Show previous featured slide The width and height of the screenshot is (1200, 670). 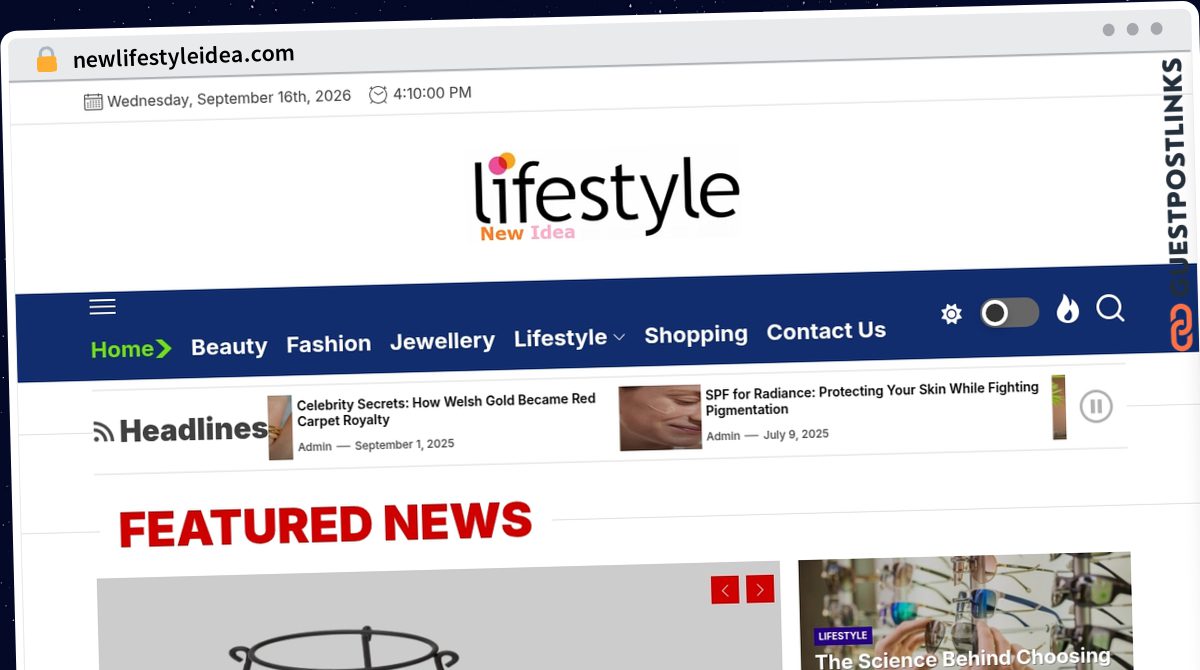(x=725, y=590)
